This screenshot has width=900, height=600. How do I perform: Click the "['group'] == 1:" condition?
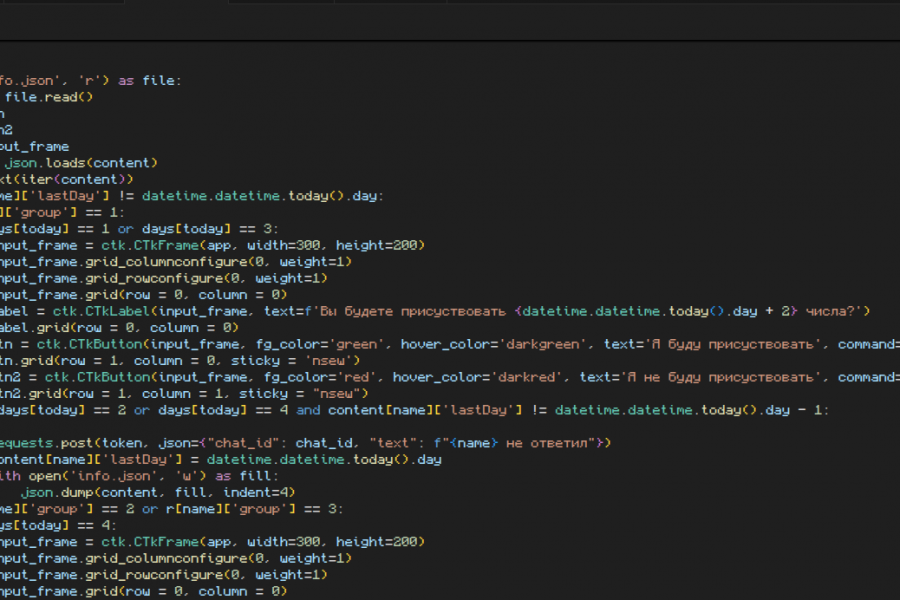click(65, 212)
